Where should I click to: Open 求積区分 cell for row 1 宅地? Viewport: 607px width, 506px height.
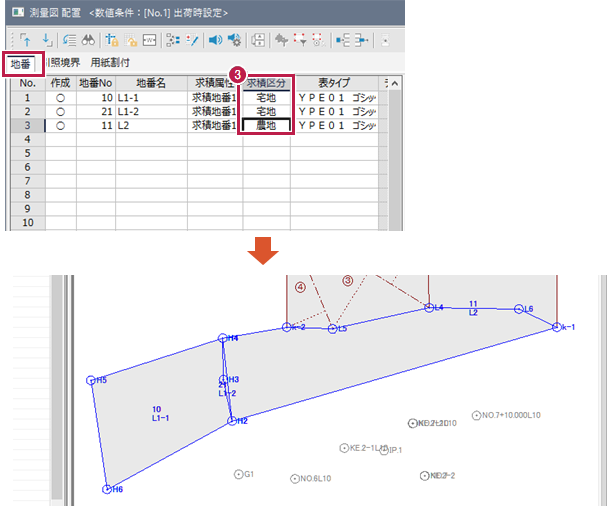click(x=267, y=98)
